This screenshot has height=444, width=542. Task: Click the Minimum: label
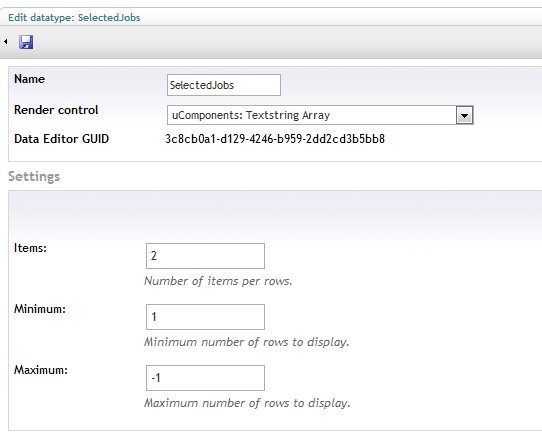click(40, 309)
